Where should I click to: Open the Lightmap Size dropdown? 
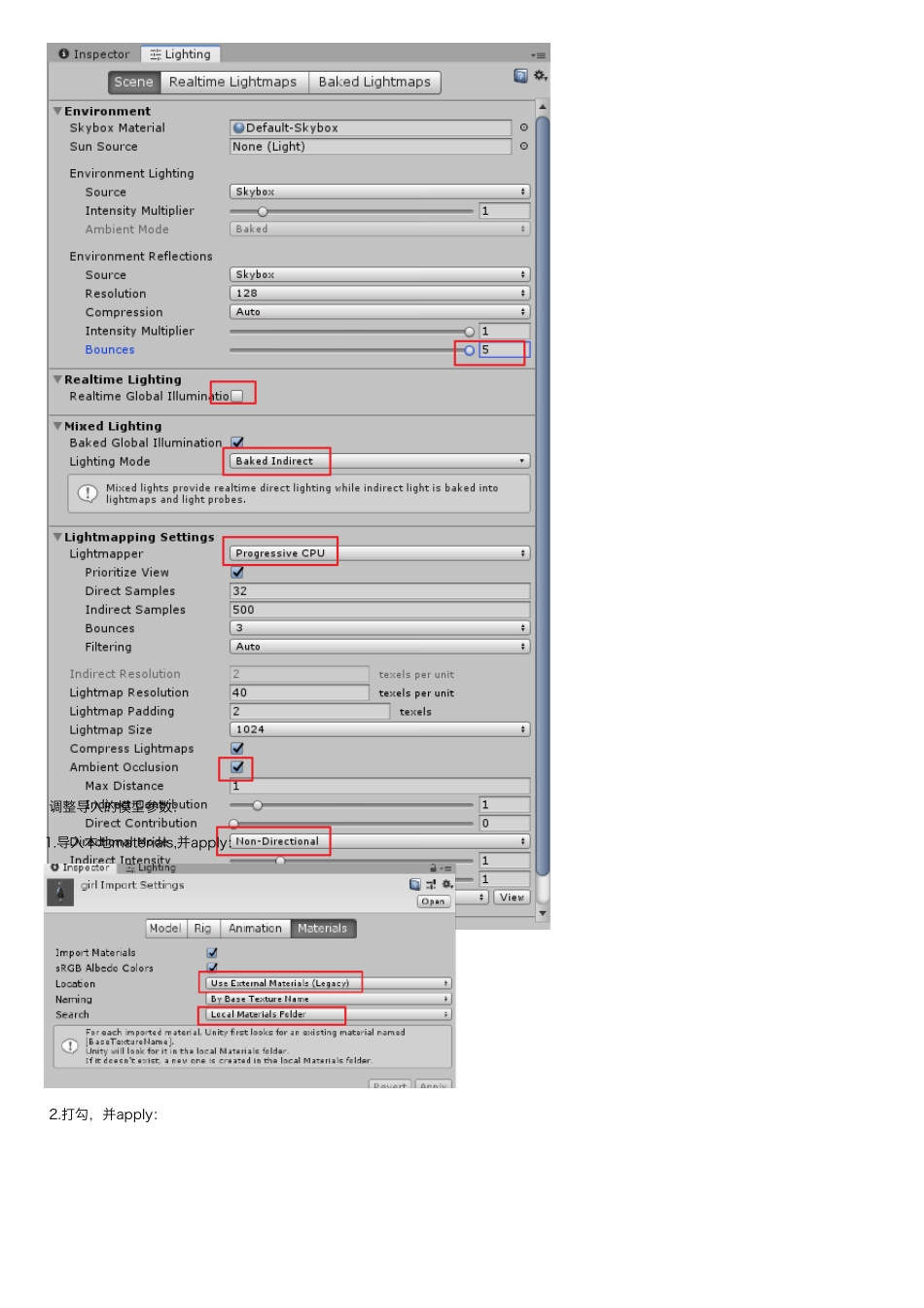pyautogui.click(x=380, y=729)
